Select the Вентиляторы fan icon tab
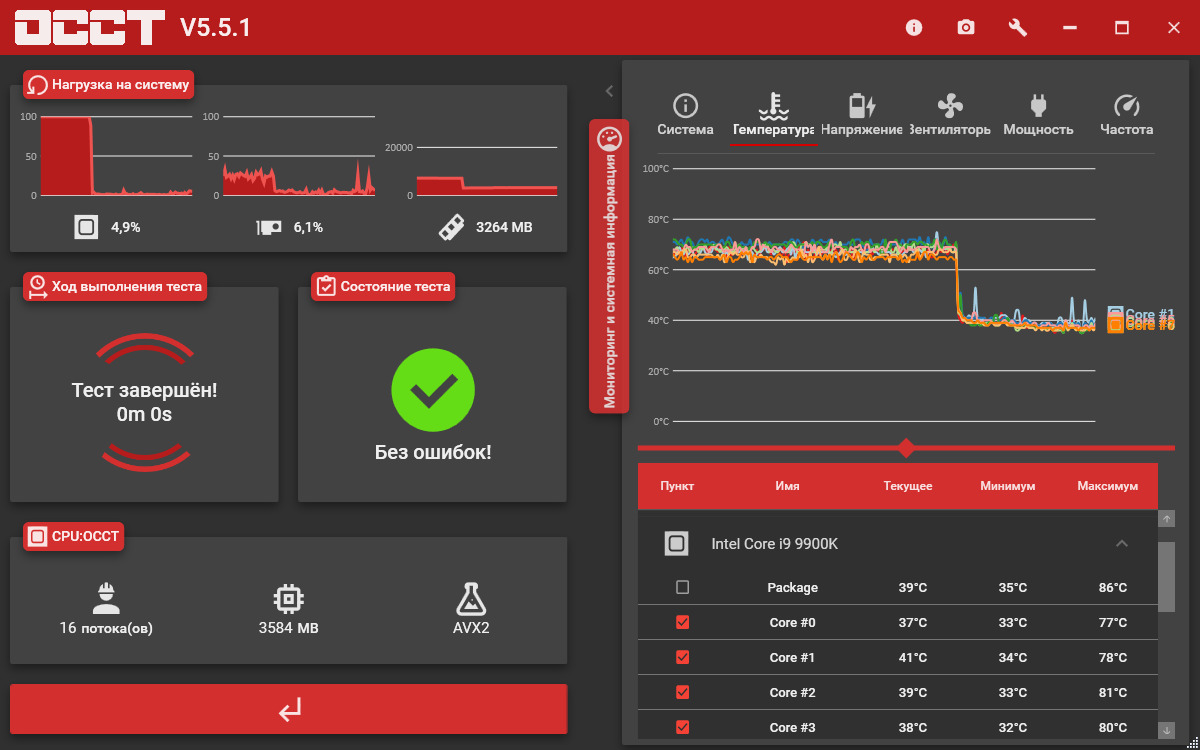The image size is (1200, 750). 950,116
